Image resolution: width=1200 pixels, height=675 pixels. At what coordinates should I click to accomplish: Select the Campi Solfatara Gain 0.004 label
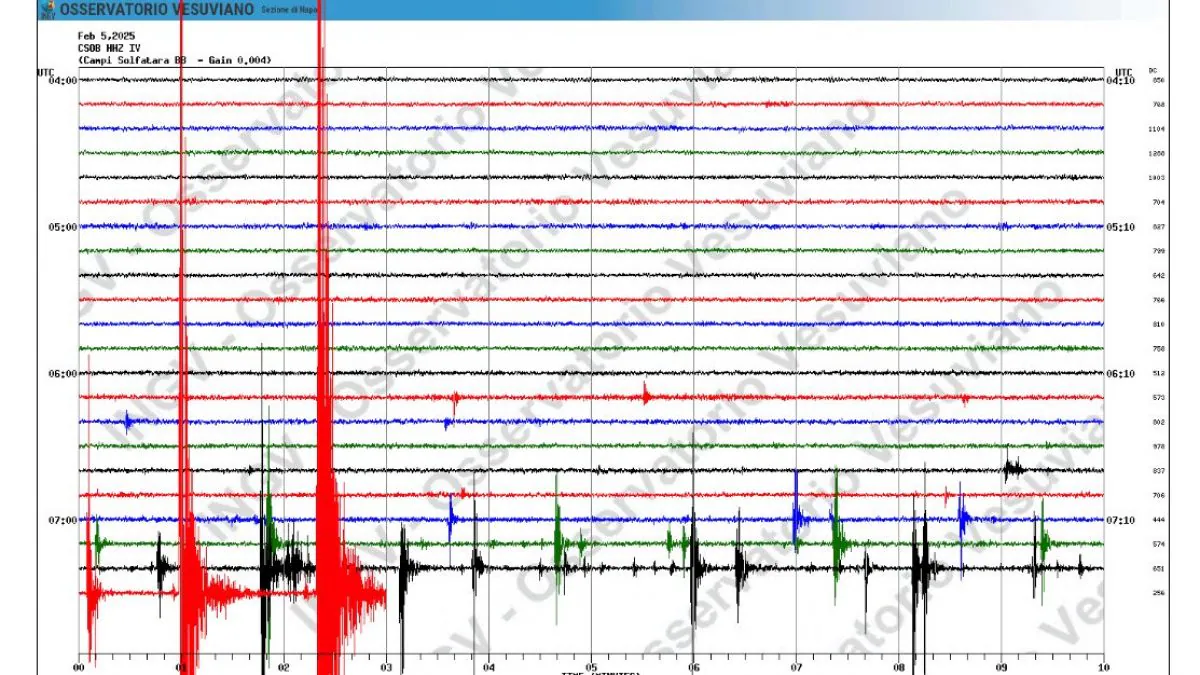click(x=175, y=58)
